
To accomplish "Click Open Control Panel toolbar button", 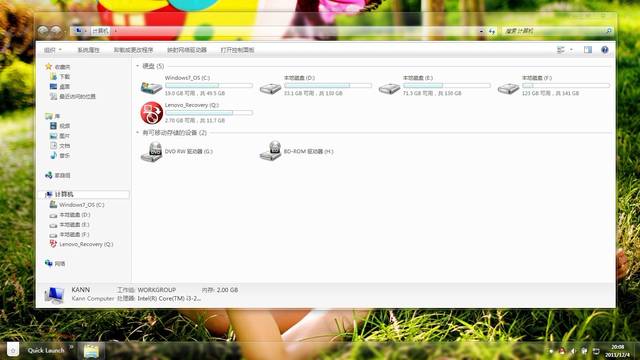I will [x=237, y=50].
